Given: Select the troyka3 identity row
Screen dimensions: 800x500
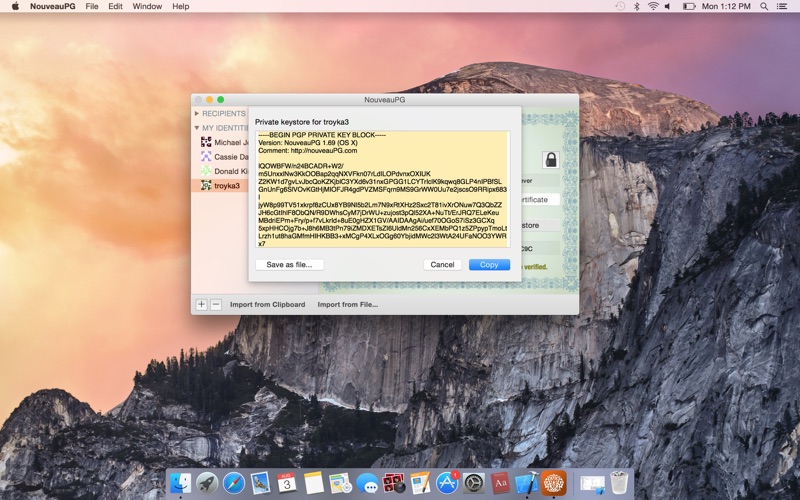Looking at the screenshot, I should tap(220, 185).
